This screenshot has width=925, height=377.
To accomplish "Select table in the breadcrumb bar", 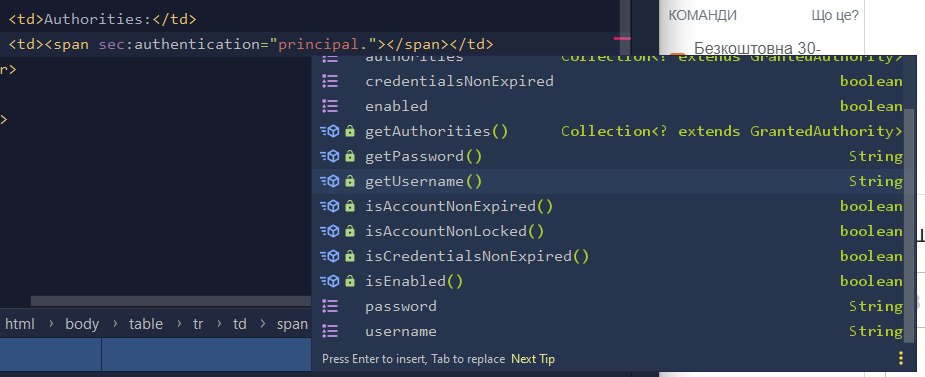I will (x=146, y=324).
